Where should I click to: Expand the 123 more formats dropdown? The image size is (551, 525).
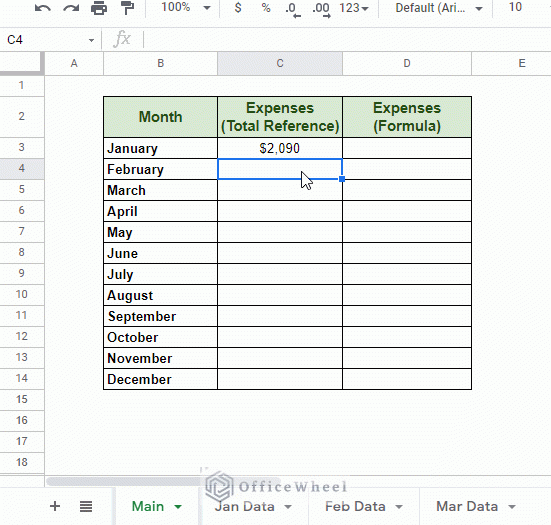[354, 8]
